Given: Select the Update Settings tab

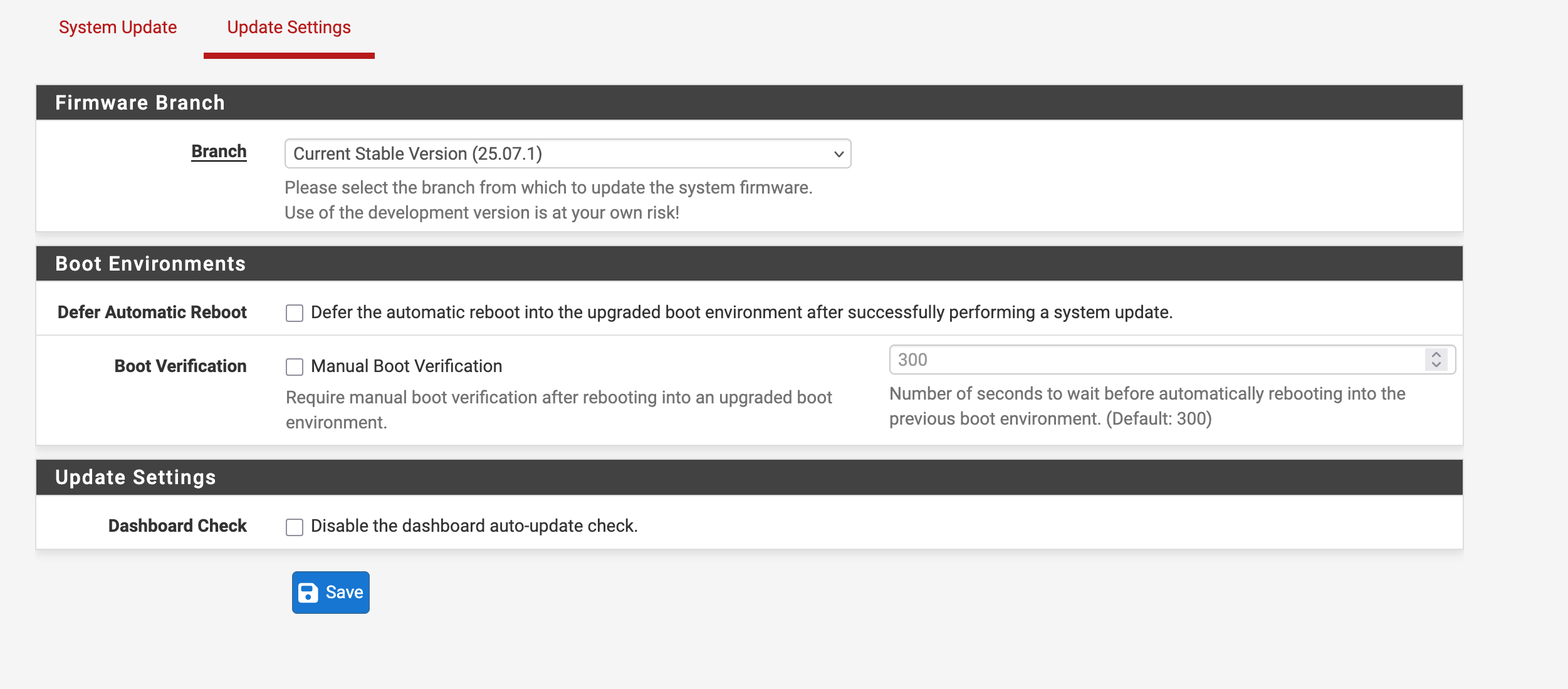Looking at the screenshot, I should pyautogui.click(x=289, y=28).
